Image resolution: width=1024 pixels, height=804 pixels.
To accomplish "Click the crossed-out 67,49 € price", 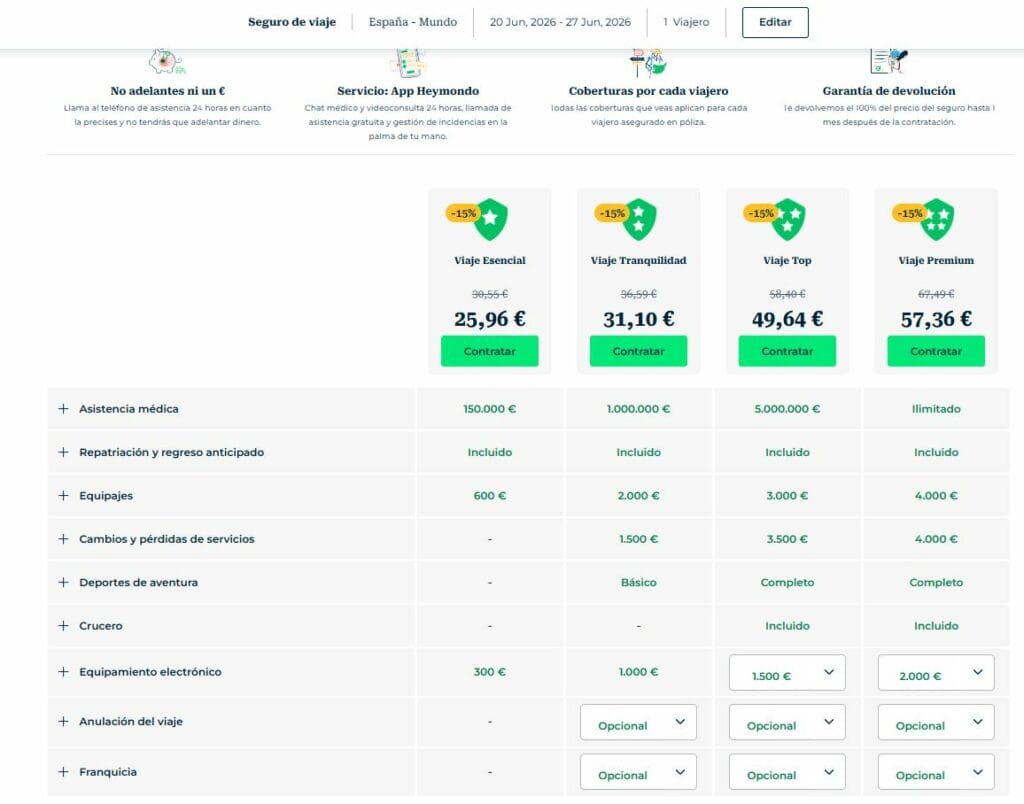I will (936, 294).
